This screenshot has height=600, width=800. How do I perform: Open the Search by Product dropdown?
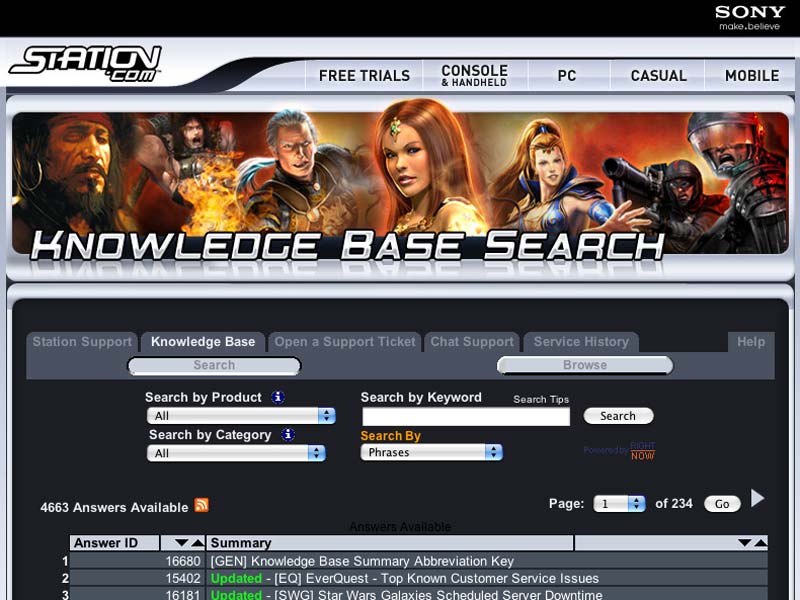tap(241, 415)
